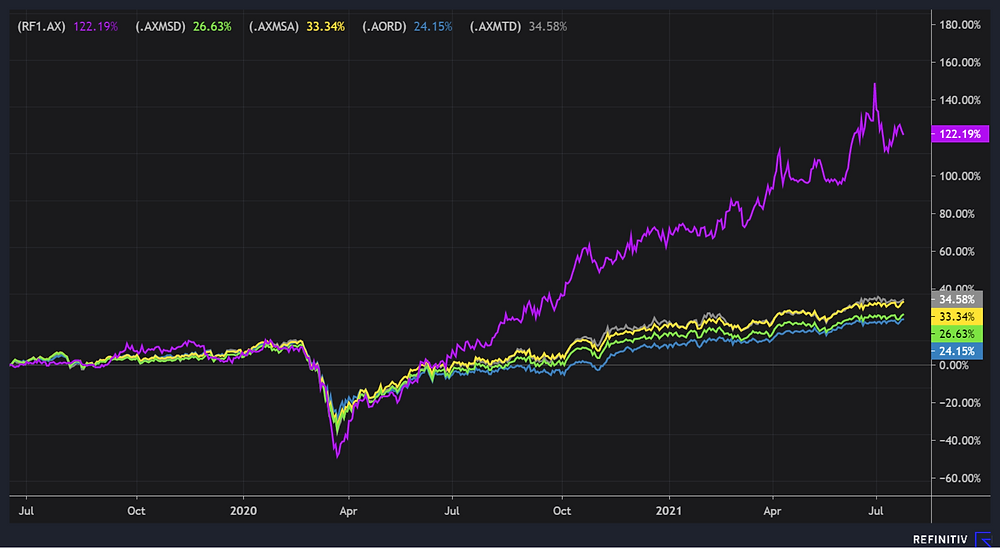This screenshot has width=1000, height=548.
Task: Select the RF1.AX legend label
Action: [41, 26]
